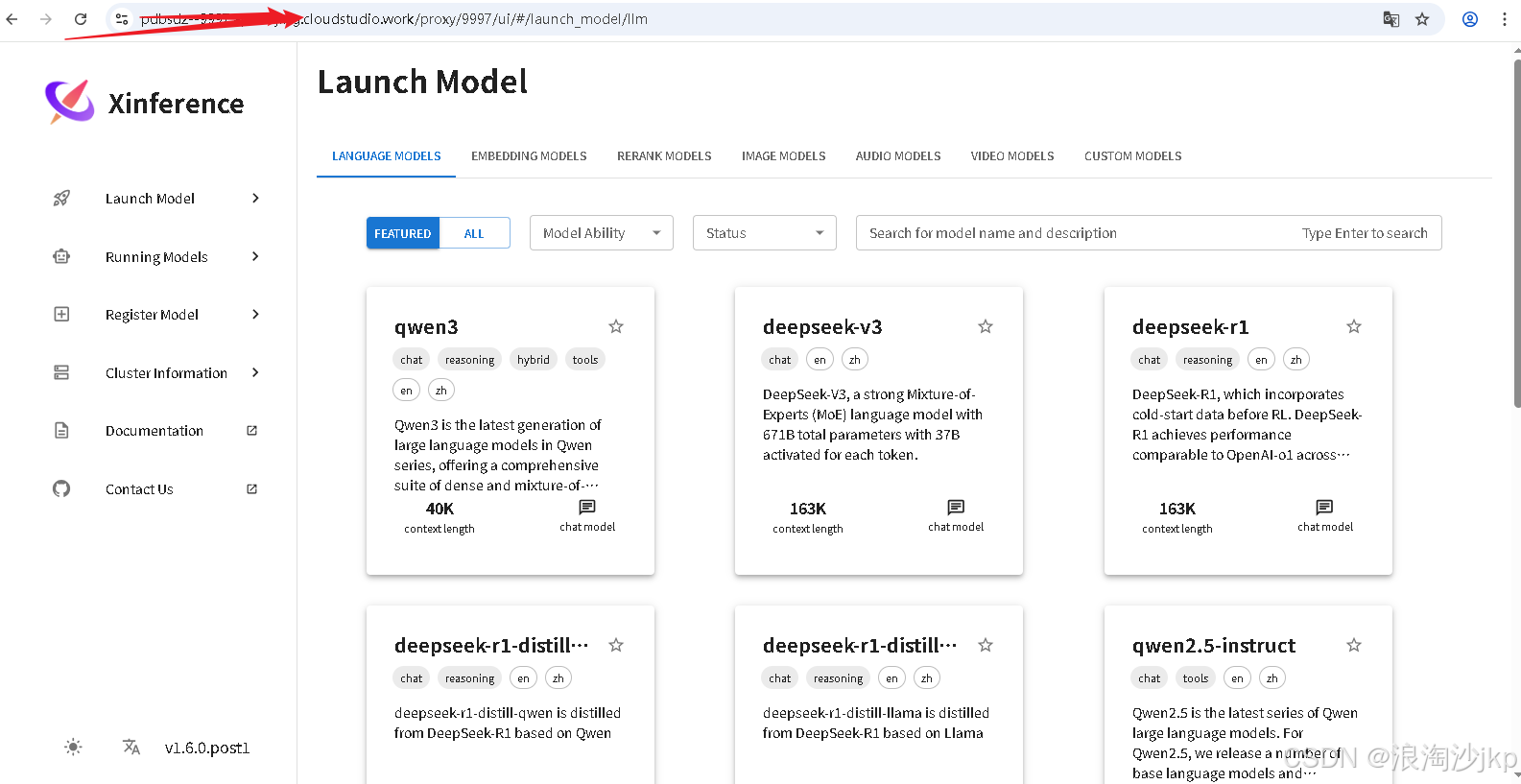Favorite the deepseek-r1 model with star
Viewport: 1521px width, 784px height.
click(x=1354, y=326)
